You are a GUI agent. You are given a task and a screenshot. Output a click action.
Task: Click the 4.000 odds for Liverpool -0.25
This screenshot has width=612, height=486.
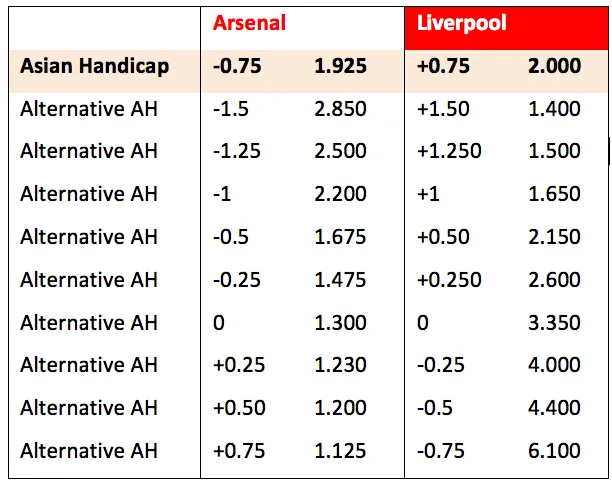point(555,365)
